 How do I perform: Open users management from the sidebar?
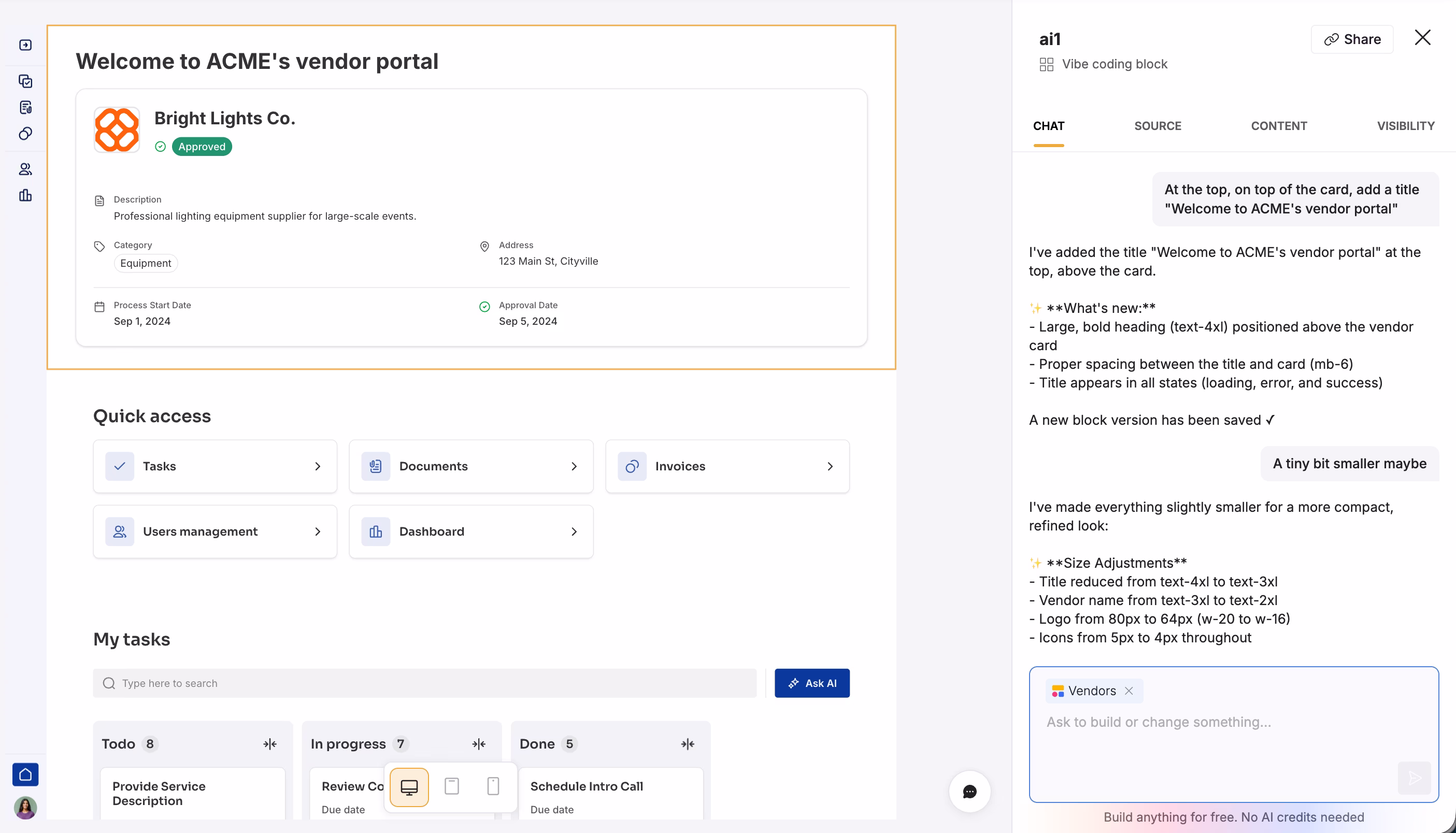[25, 169]
